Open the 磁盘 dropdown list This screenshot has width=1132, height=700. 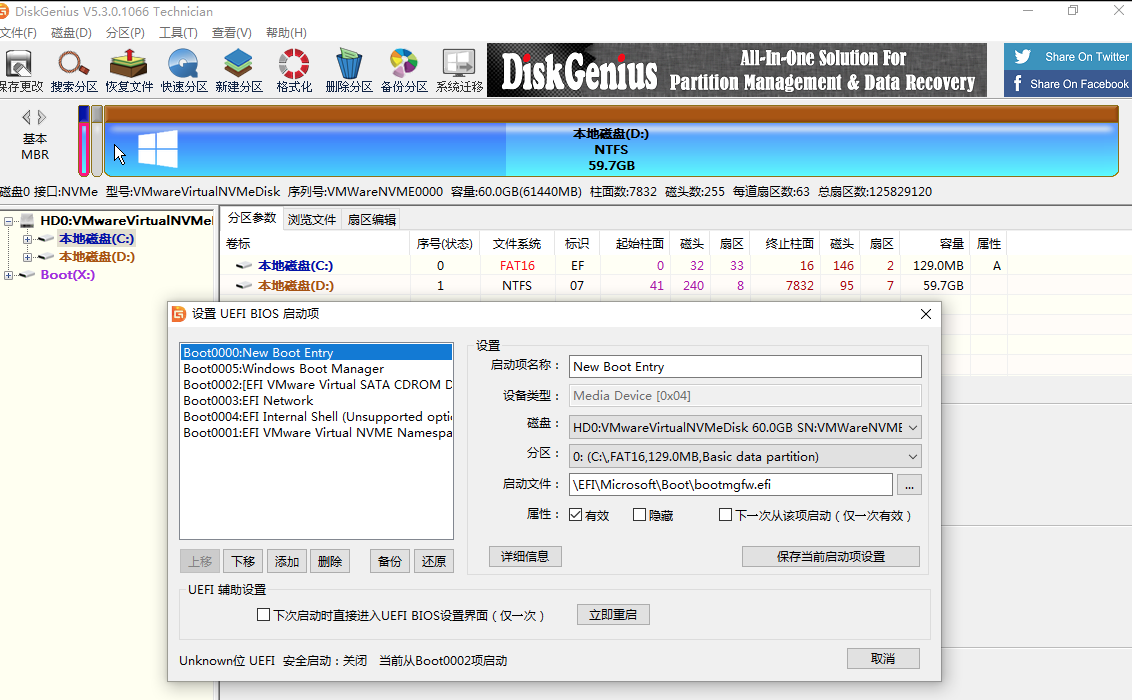911,427
